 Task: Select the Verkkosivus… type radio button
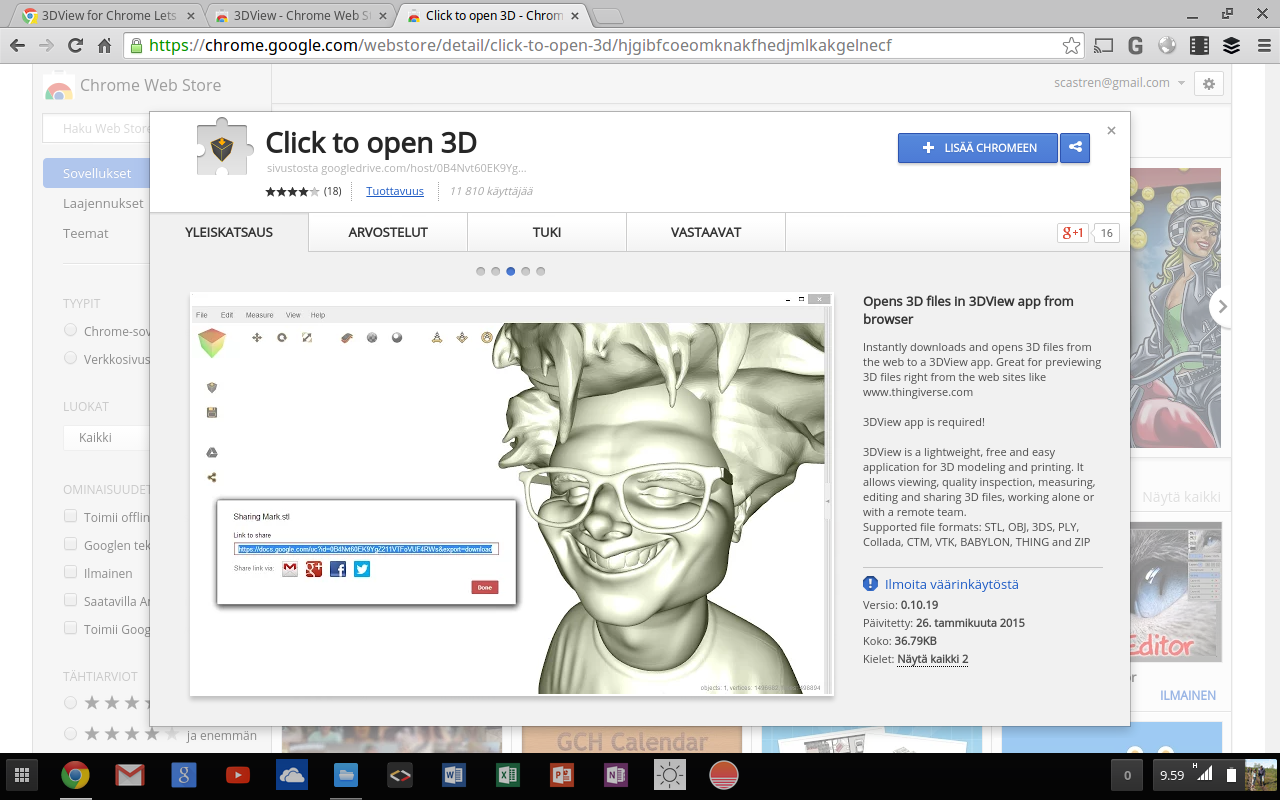pyautogui.click(x=70, y=358)
